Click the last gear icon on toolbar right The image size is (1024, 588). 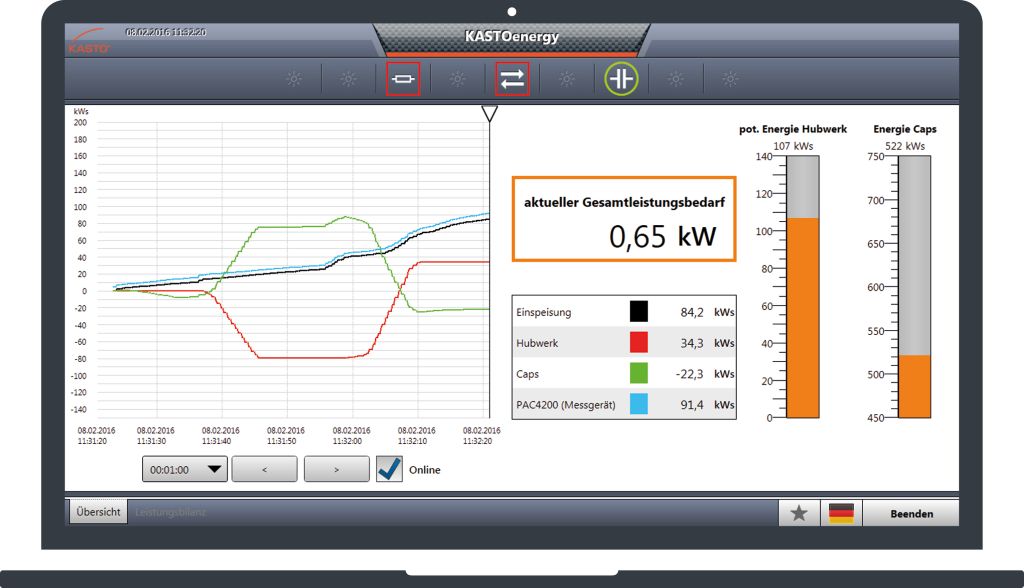730,79
